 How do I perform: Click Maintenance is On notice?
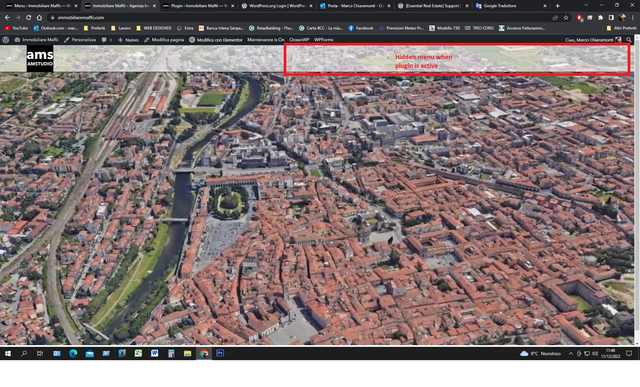266,40
